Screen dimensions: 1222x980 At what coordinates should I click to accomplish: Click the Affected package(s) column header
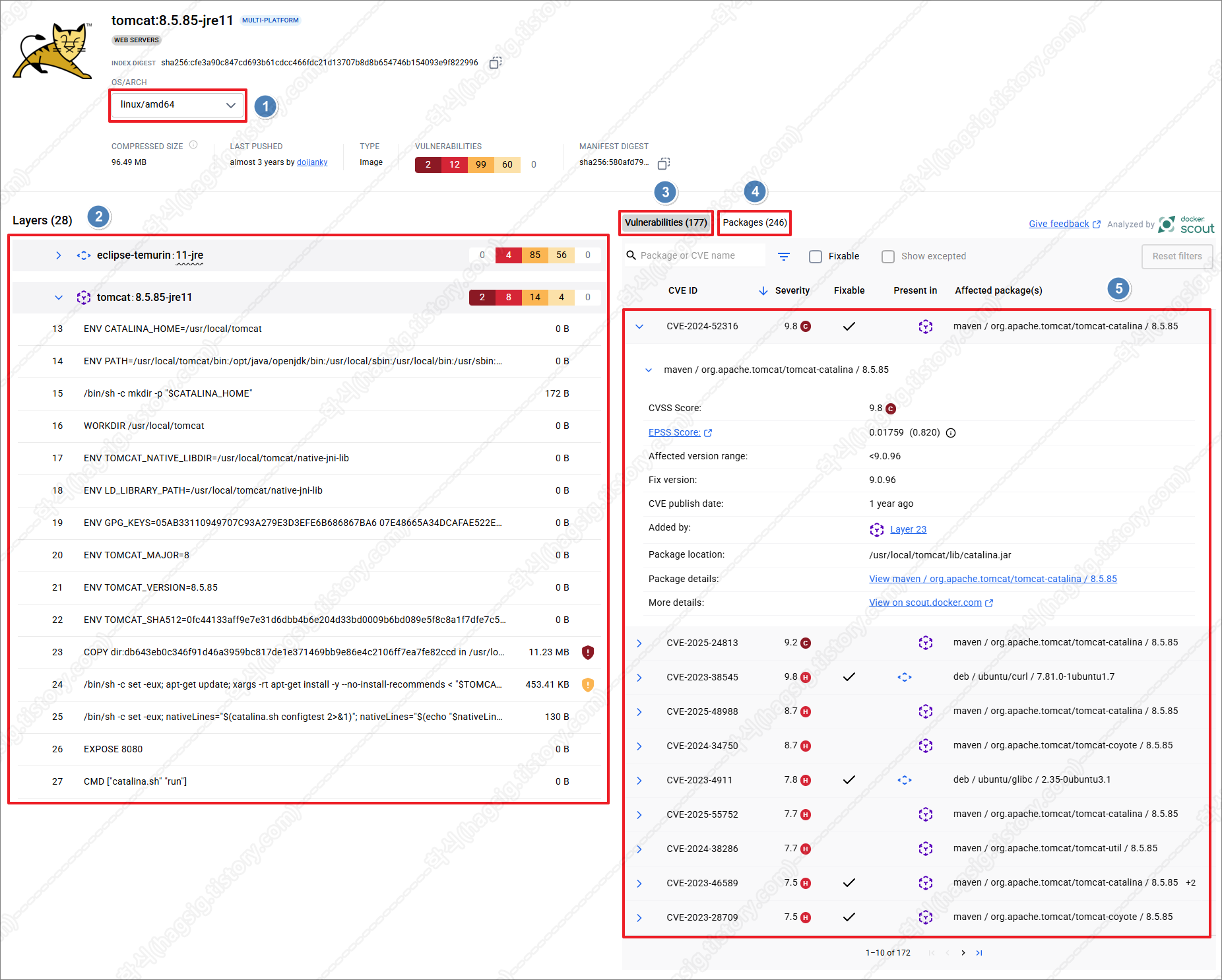coord(998,291)
